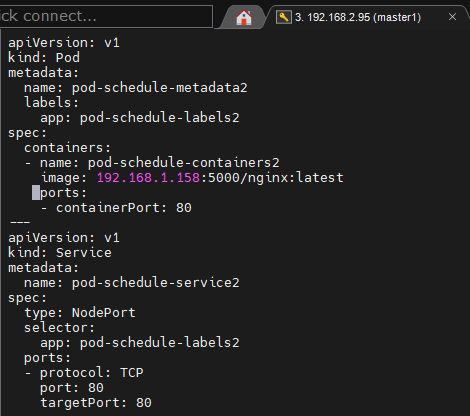This screenshot has height=416, width=470.
Task: Click the 'labels:' line under Pod metadata
Action: 51,103
